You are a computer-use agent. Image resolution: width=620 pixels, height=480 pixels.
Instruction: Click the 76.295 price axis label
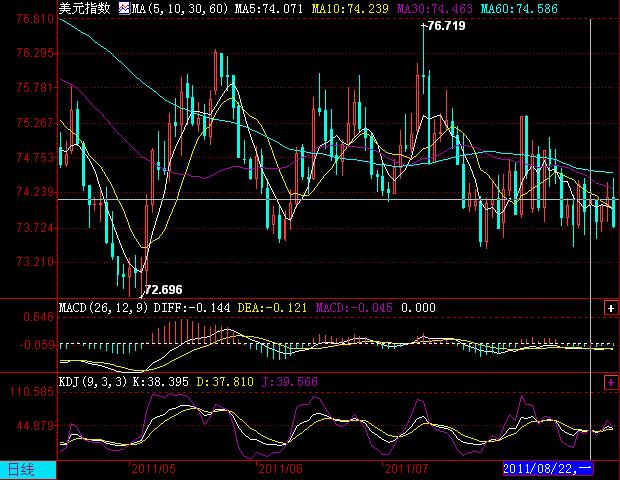click(x=35, y=53)
